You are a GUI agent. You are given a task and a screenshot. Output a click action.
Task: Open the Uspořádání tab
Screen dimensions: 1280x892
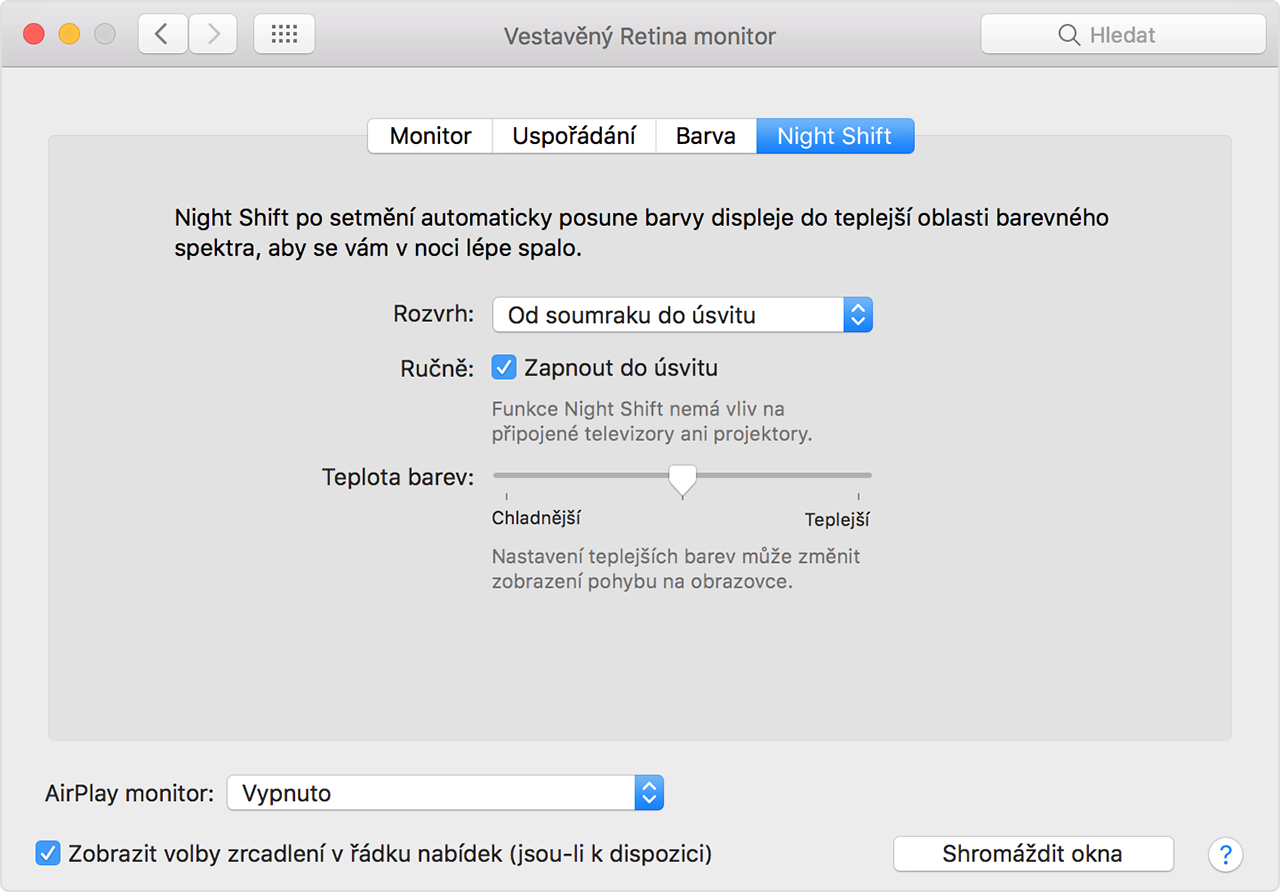tap(574, 136)
